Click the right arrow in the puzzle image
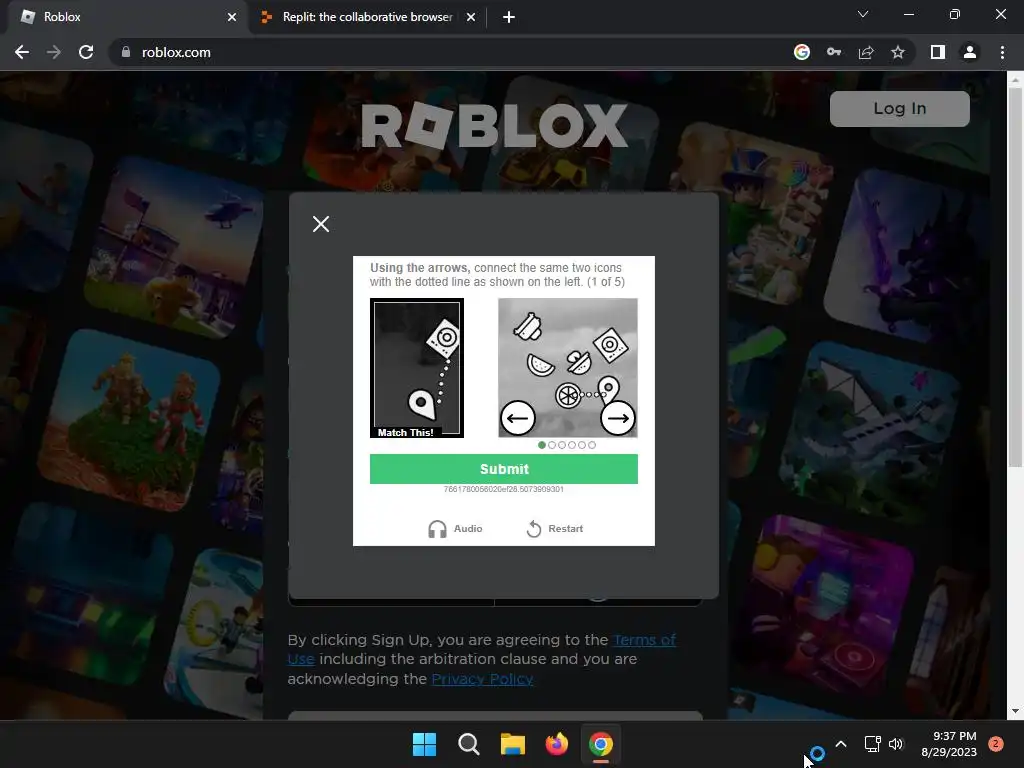The width and height of the screenshot is (1024, 768). point(618,418)
